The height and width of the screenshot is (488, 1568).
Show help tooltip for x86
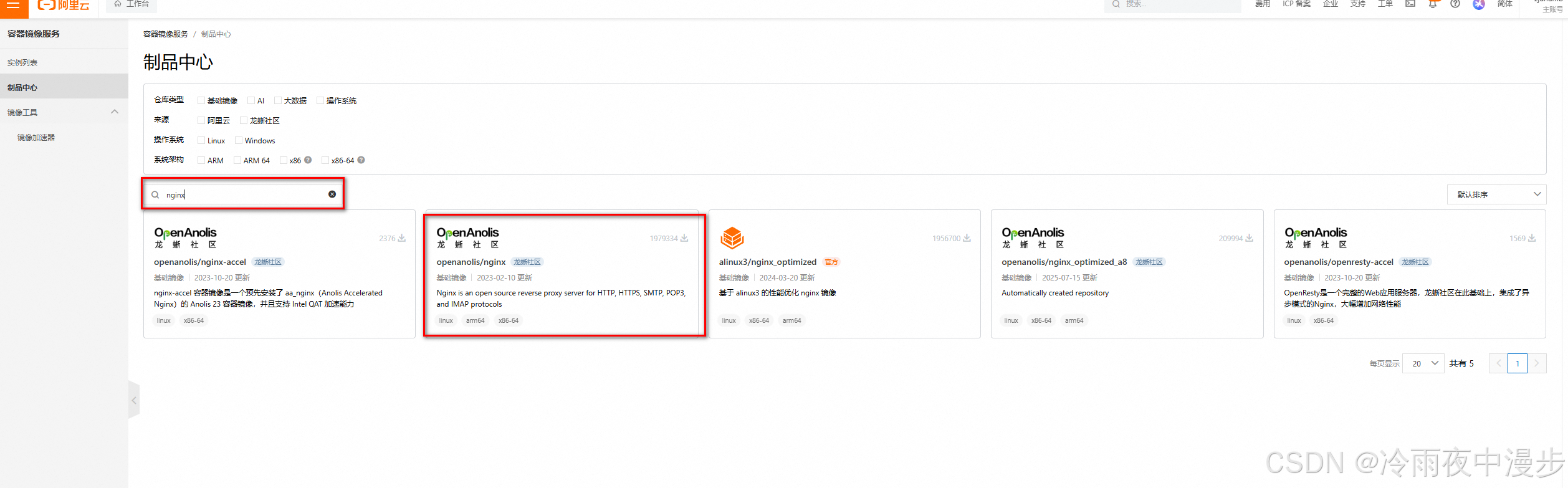(x=308, y=160)
